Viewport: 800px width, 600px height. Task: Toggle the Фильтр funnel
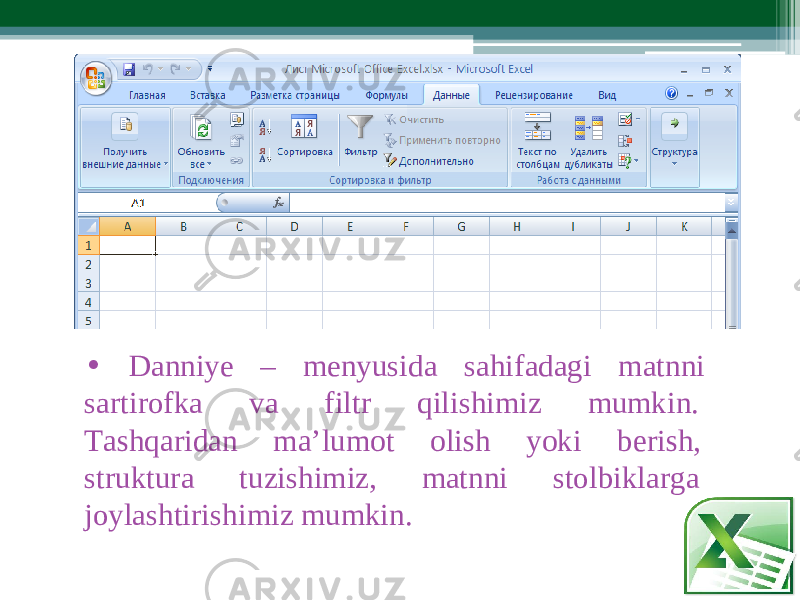360,136
